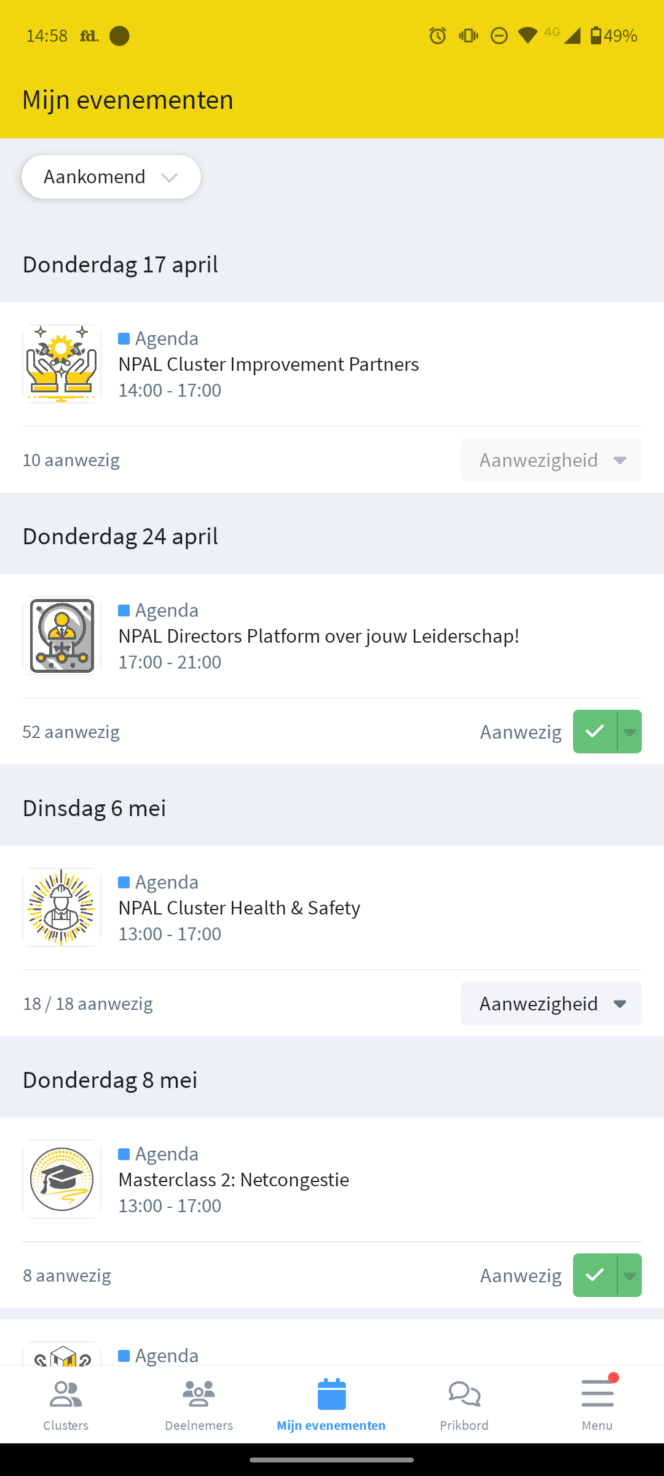664x1476 pixels.
Task: Open Aanwezigheid dropdown for Improvement Partners
Action: pyautogui.click(x=551, y=460)
